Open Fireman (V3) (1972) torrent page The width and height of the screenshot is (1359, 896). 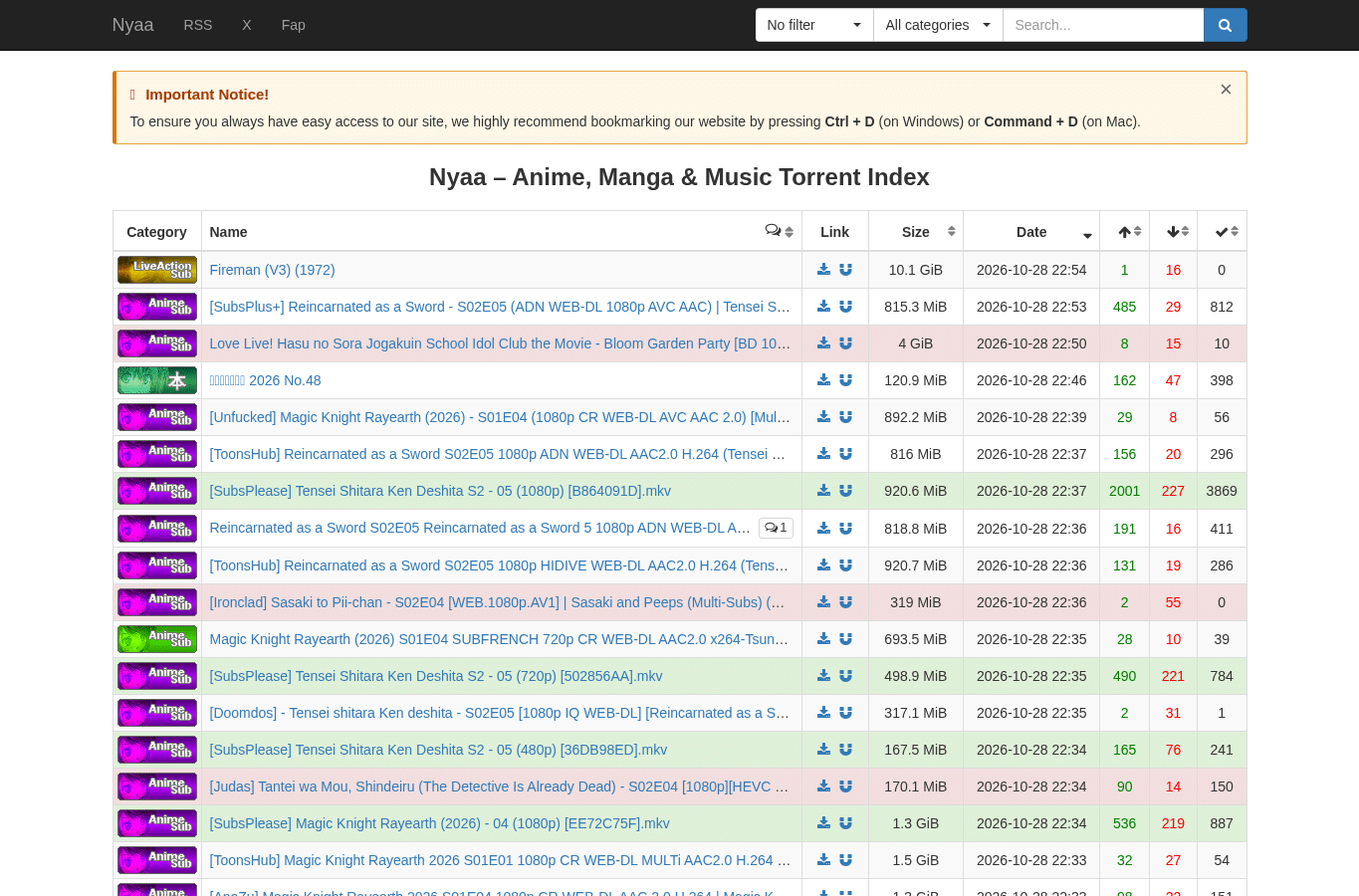[x=272, y=270]
